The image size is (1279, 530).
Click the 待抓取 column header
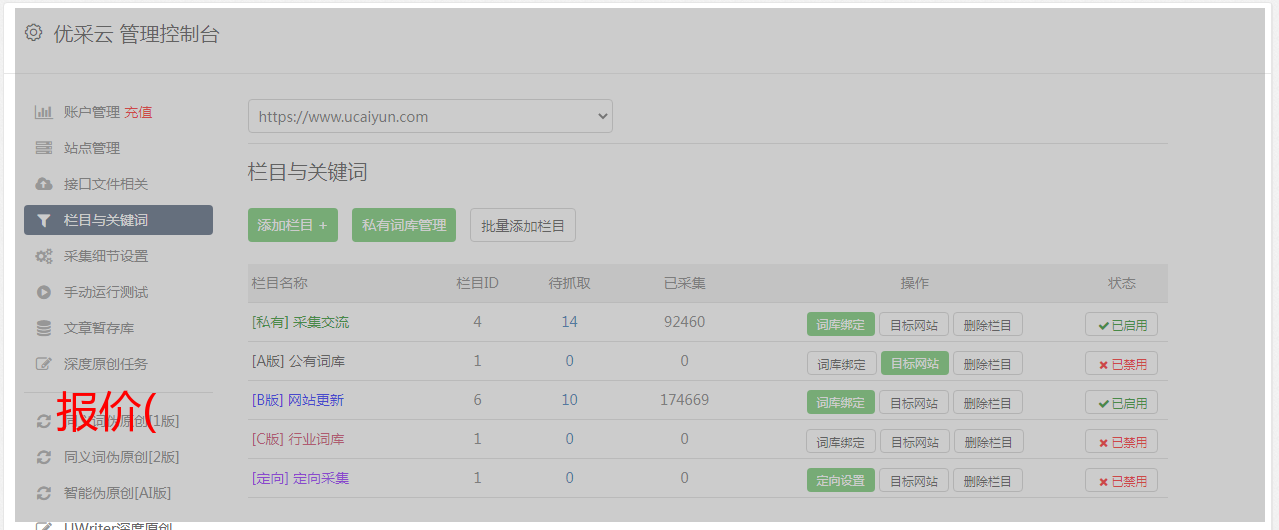(x=570, y=283)
